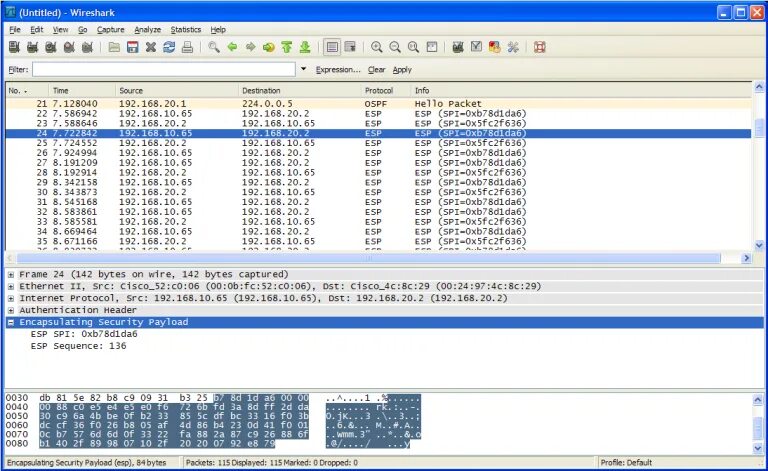Print packets using printer icon
768x471 pixels.
click(x=187, y=47)
